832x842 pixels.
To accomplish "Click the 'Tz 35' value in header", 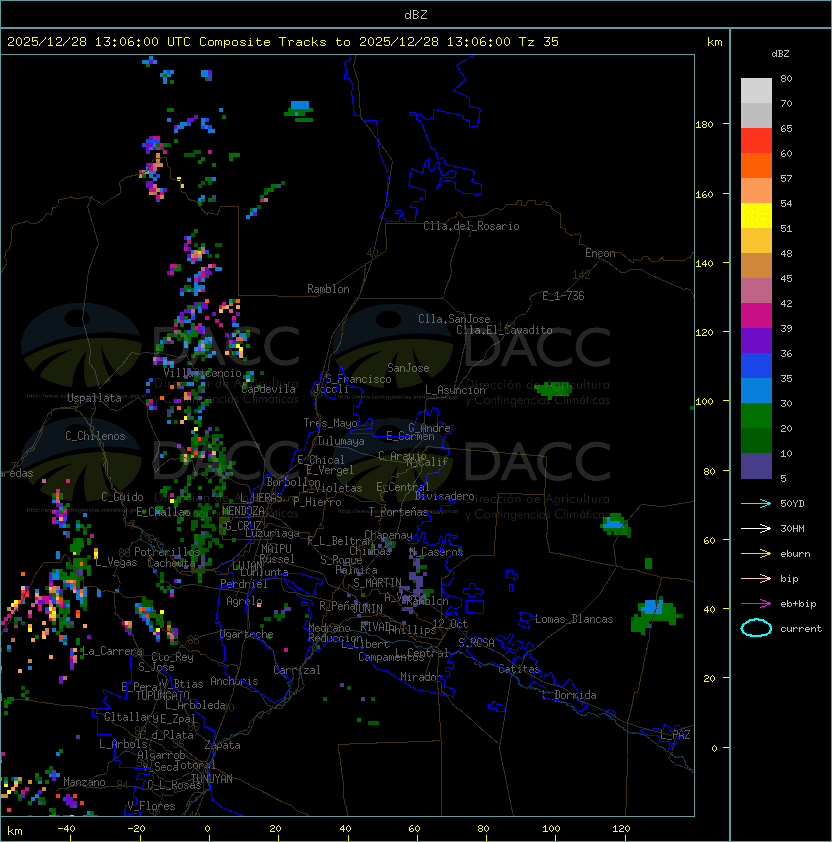I will click(x=539, y=42).
